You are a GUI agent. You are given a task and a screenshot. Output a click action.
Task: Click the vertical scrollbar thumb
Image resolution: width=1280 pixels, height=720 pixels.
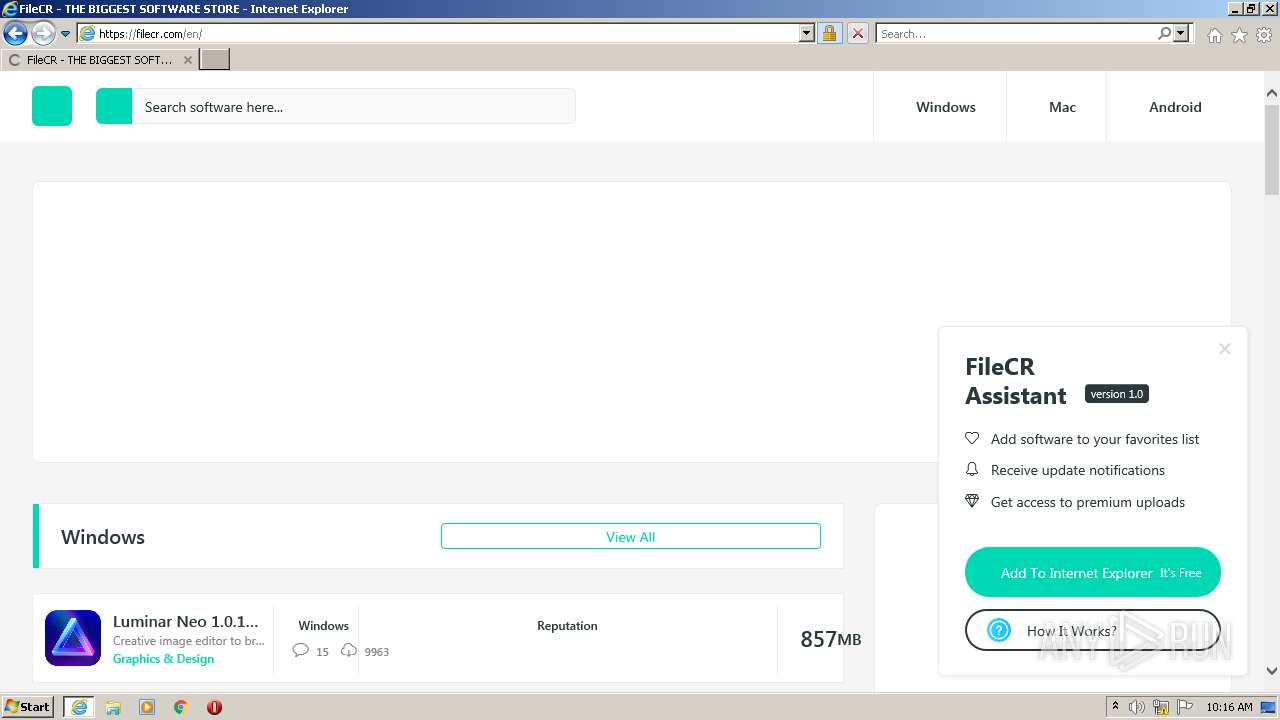[1272, 148]
